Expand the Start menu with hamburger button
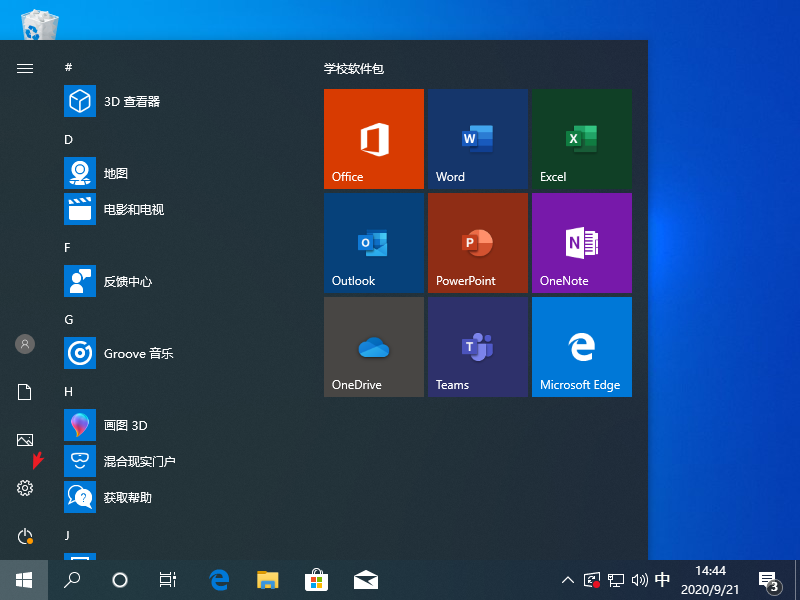This screenshot has width=800, height=600. tap(25, 69)
